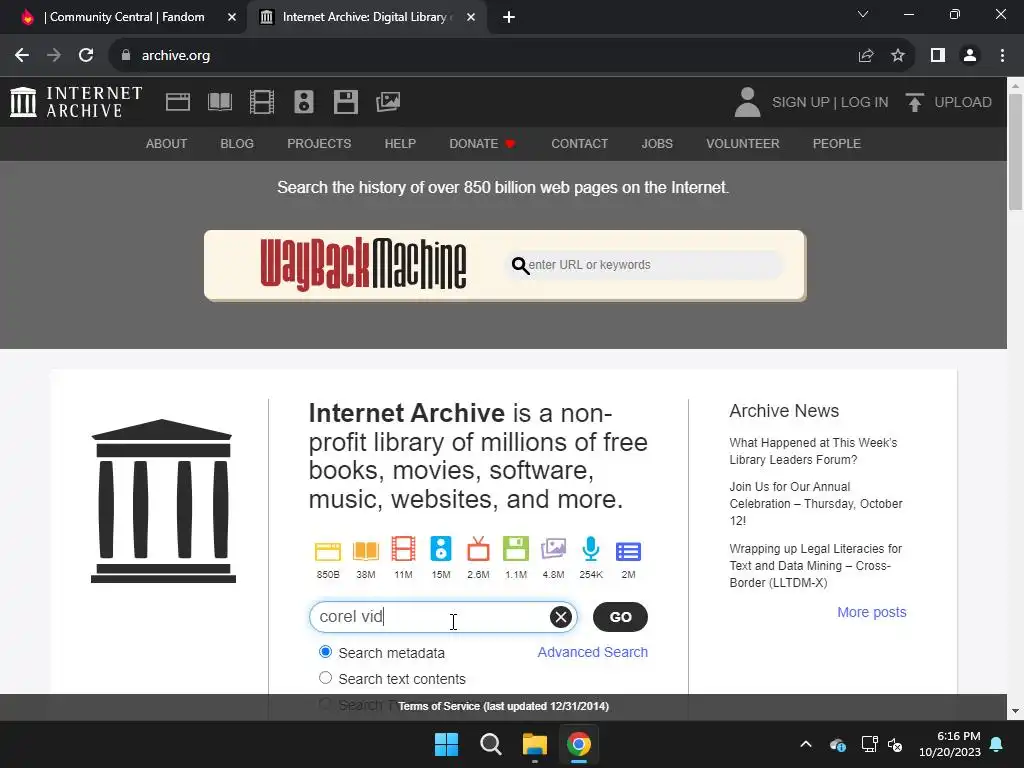The height and width of the screenshot is (768, 1024).
Task: Click SIGN UP | LOG IN link
Action: coord(830,102)
